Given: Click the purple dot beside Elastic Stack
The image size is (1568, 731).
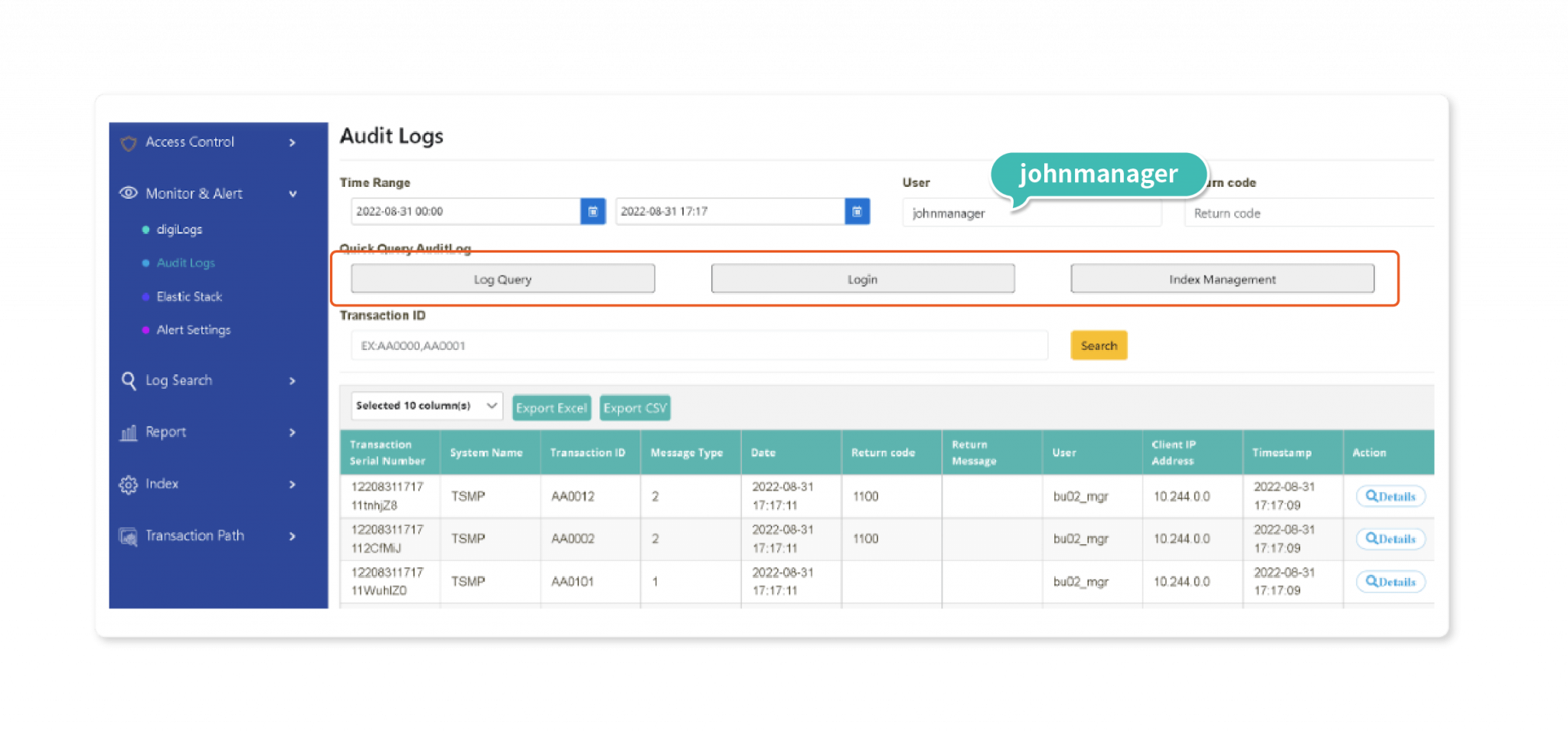Looking at the screenshot, I should 146,296.
